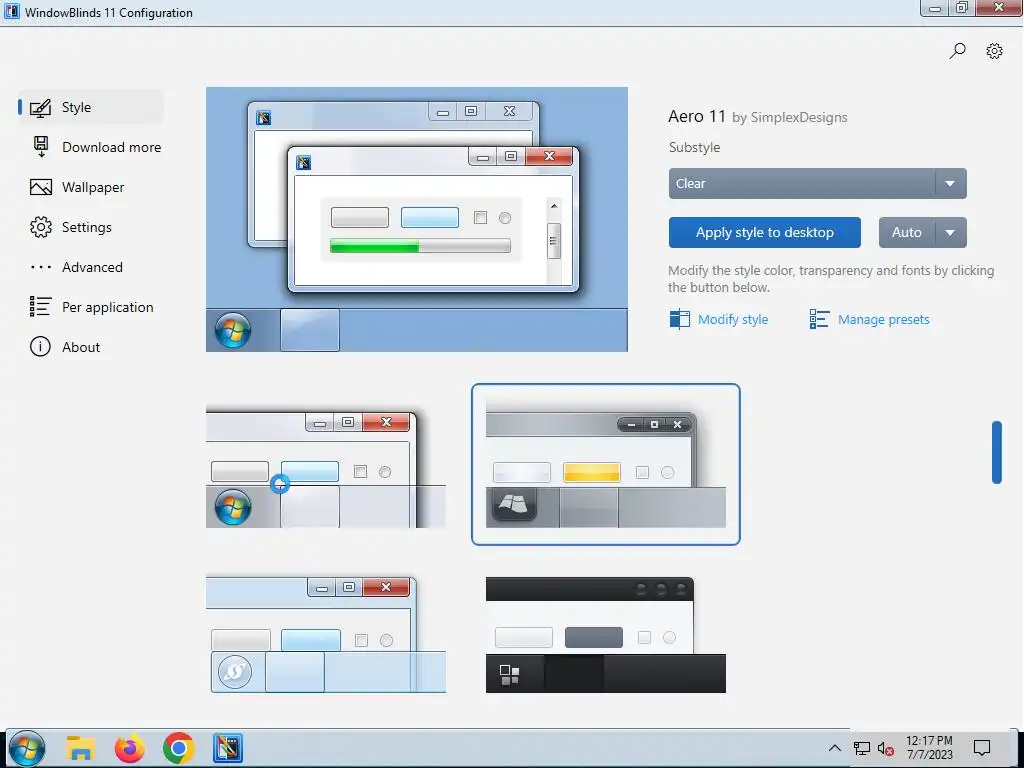Screen dimensions: 1024x768
Task: Click the Settings gear icon in sidebar
Action: click(x=40, y=227)
